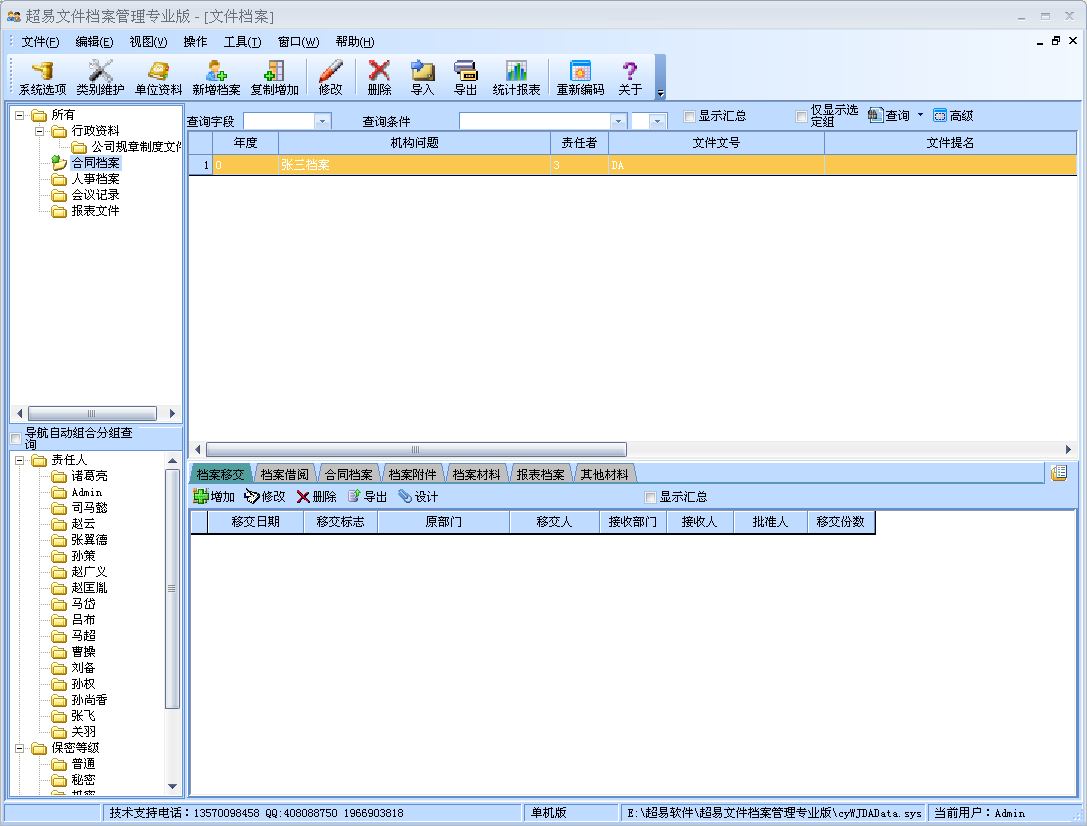
Task: Open 类别维护 category maintenance tool
Action: tap(101, 78)
